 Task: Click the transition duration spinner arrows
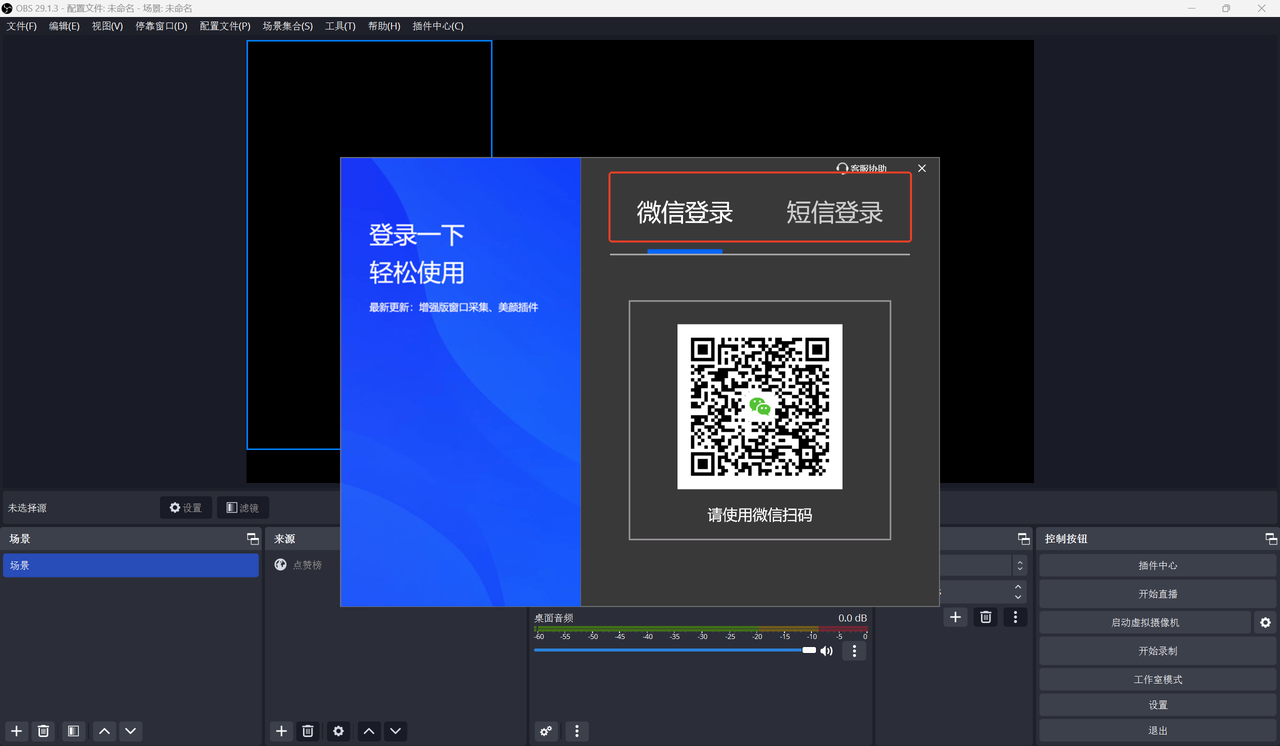coord(1019,592)
